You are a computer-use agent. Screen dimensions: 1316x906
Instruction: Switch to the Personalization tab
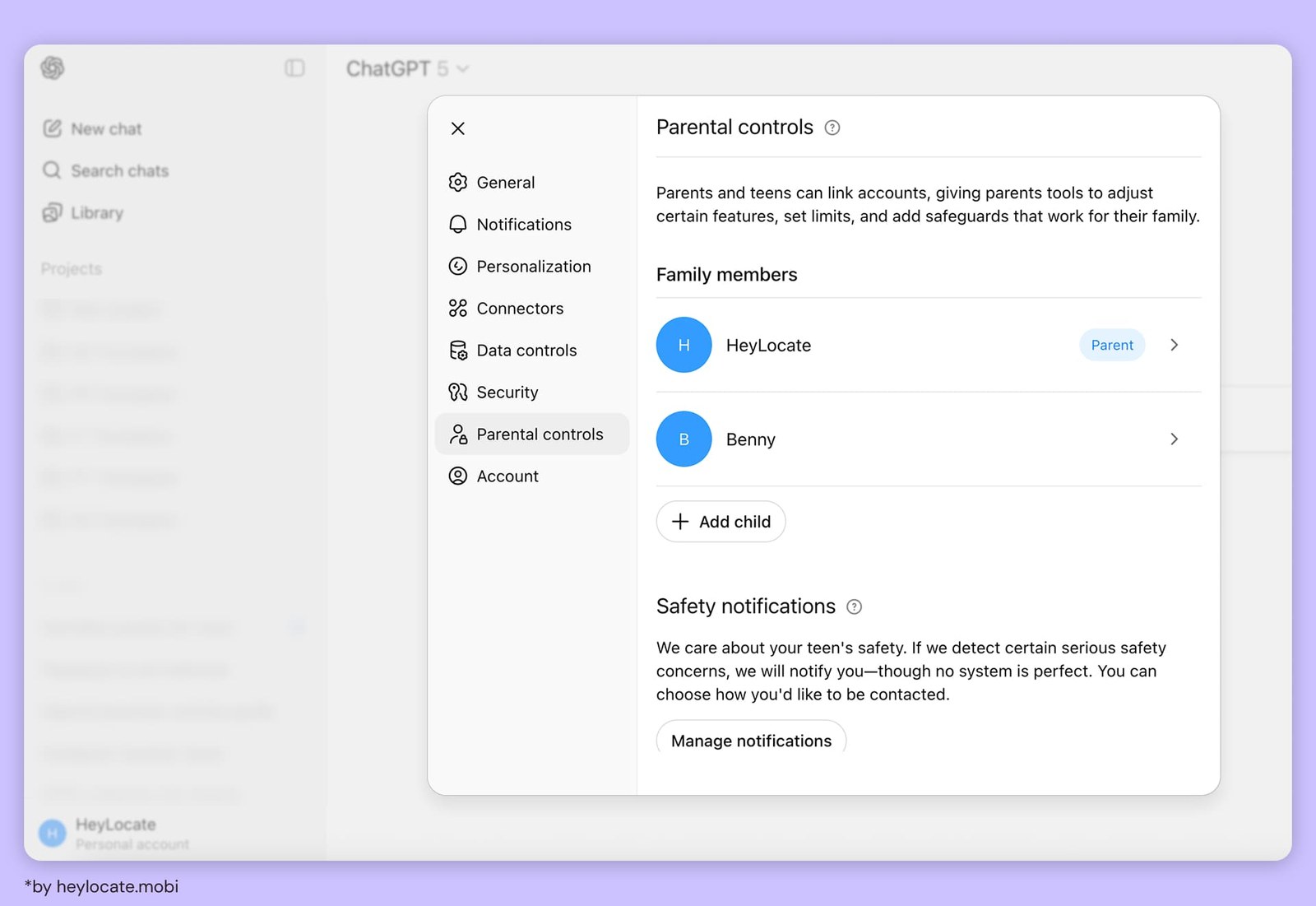tap(532, 267)
